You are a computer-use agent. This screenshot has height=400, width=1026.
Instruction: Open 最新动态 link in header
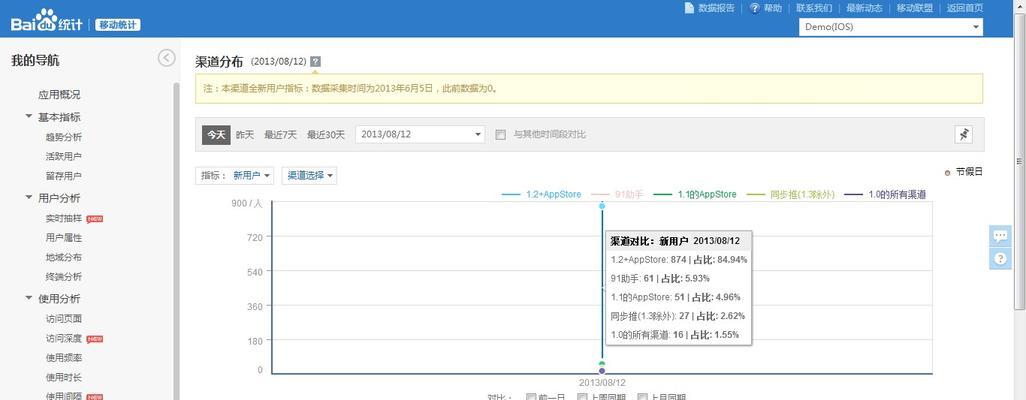pos(864,8)
